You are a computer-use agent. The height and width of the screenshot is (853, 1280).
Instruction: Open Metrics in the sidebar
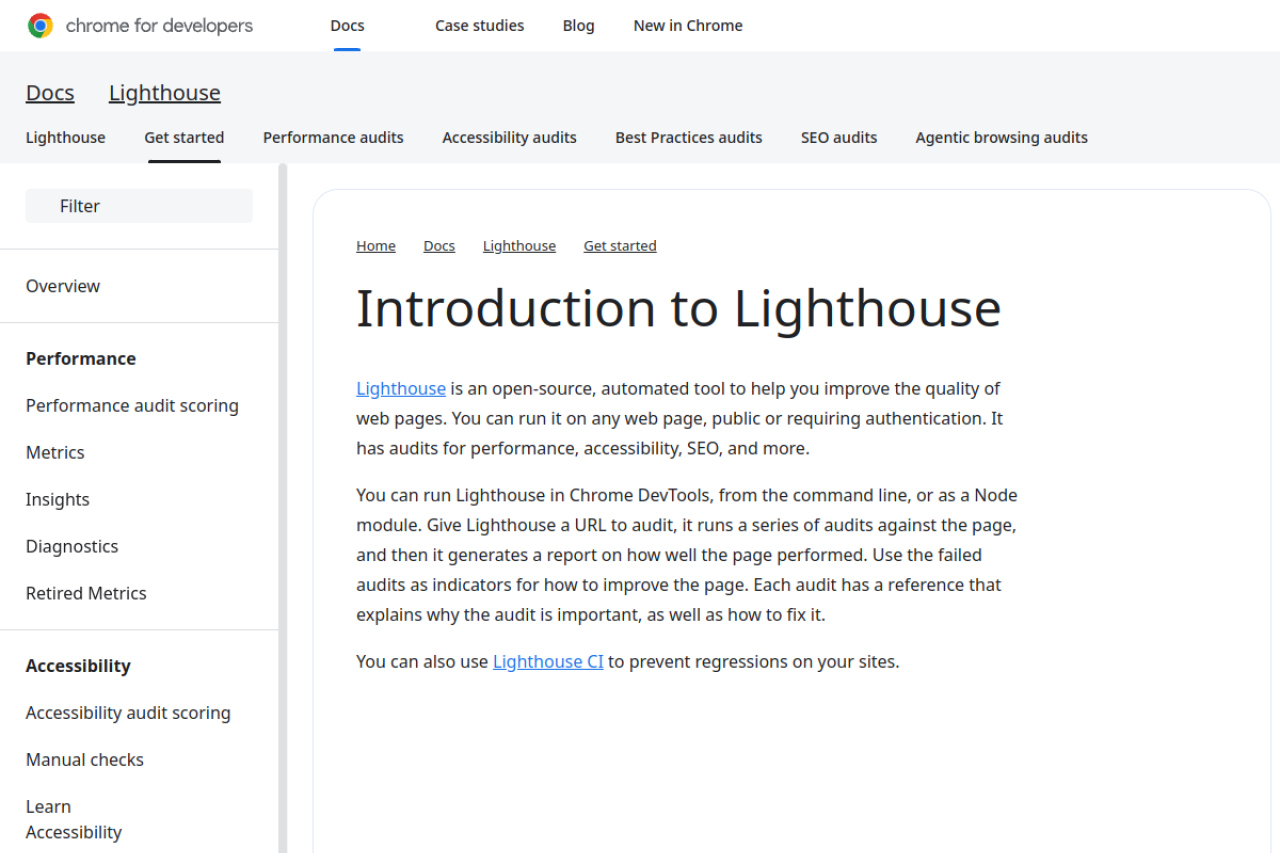click(x=55, y=453)
